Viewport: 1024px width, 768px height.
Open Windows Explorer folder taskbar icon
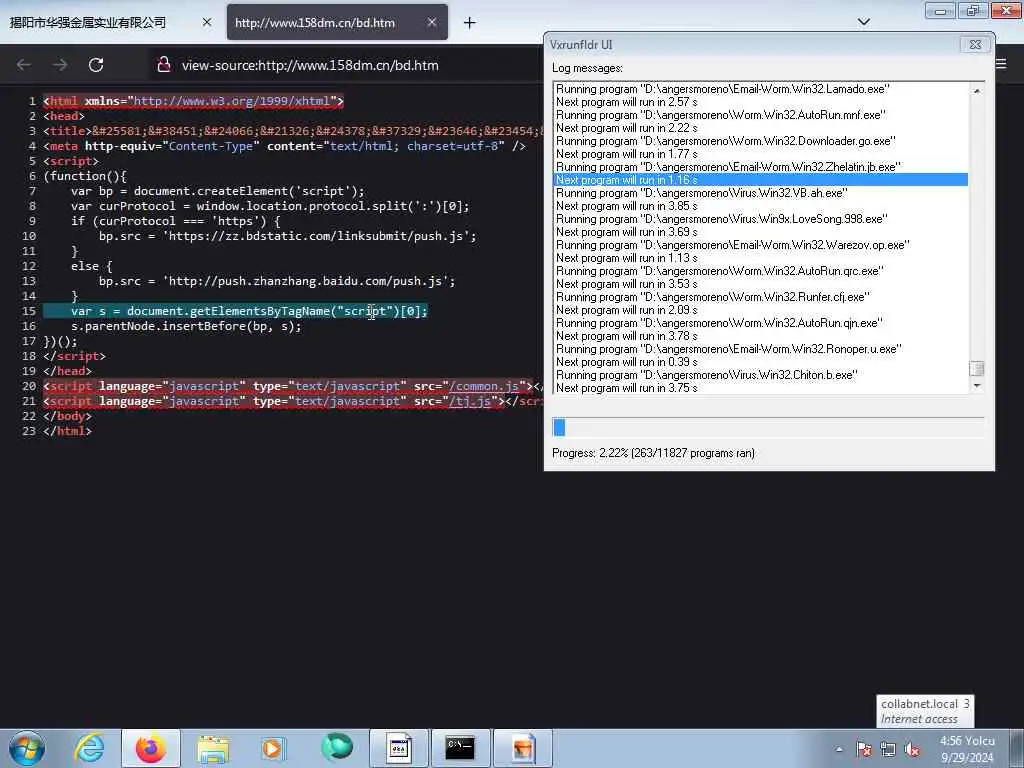coord(213,748)
